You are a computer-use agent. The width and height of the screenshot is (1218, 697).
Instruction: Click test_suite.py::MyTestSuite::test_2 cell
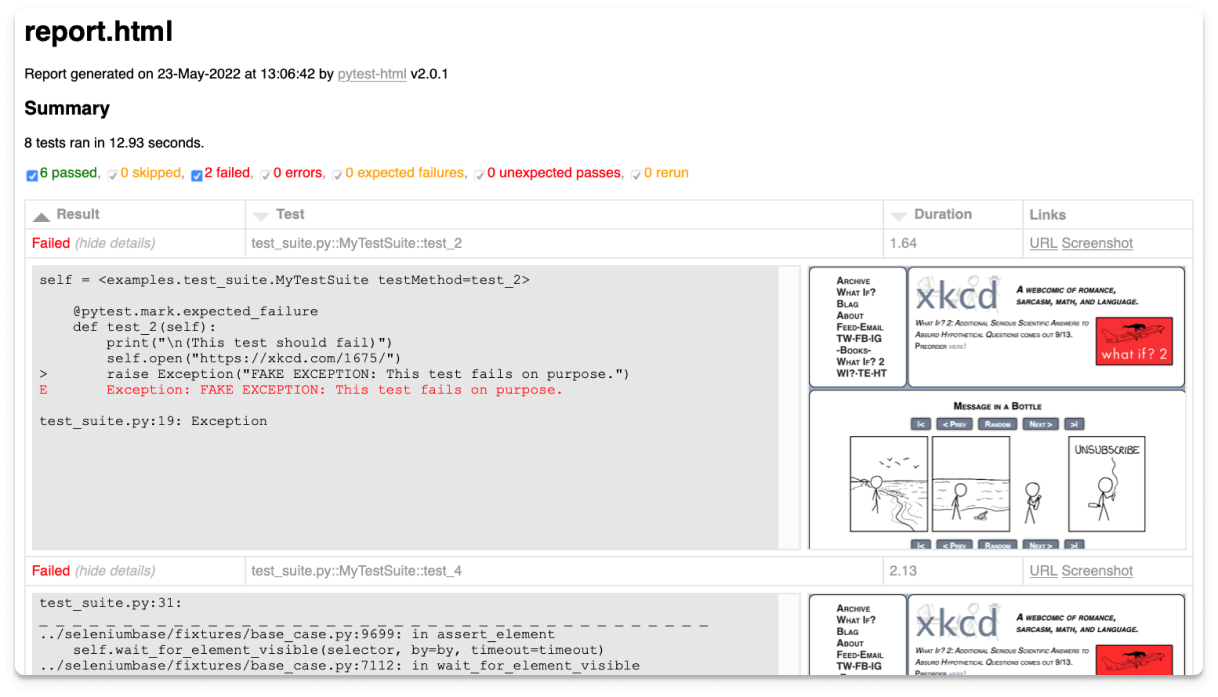(357, 243)
